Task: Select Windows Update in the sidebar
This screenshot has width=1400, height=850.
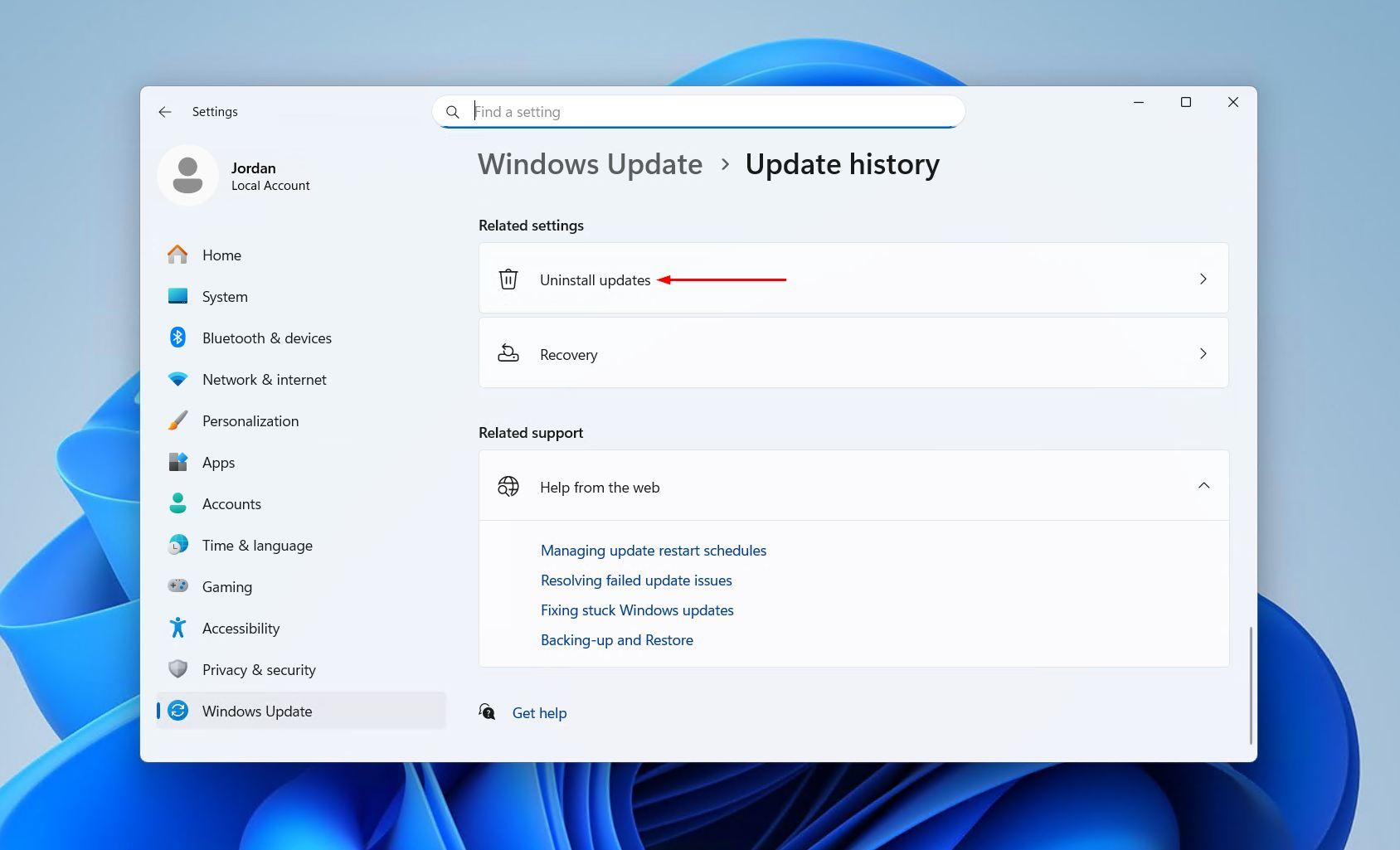Action: point(301,711)
